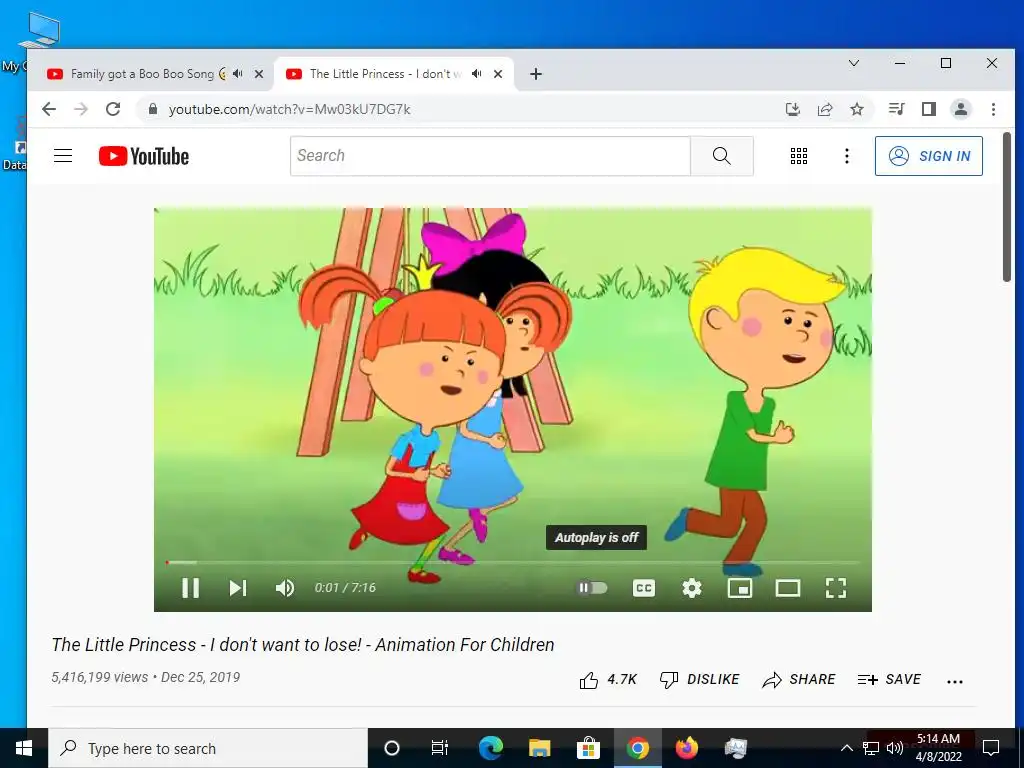Save the video to a playlist
This screenshot has width=1024, height=768.
(889, 680)
